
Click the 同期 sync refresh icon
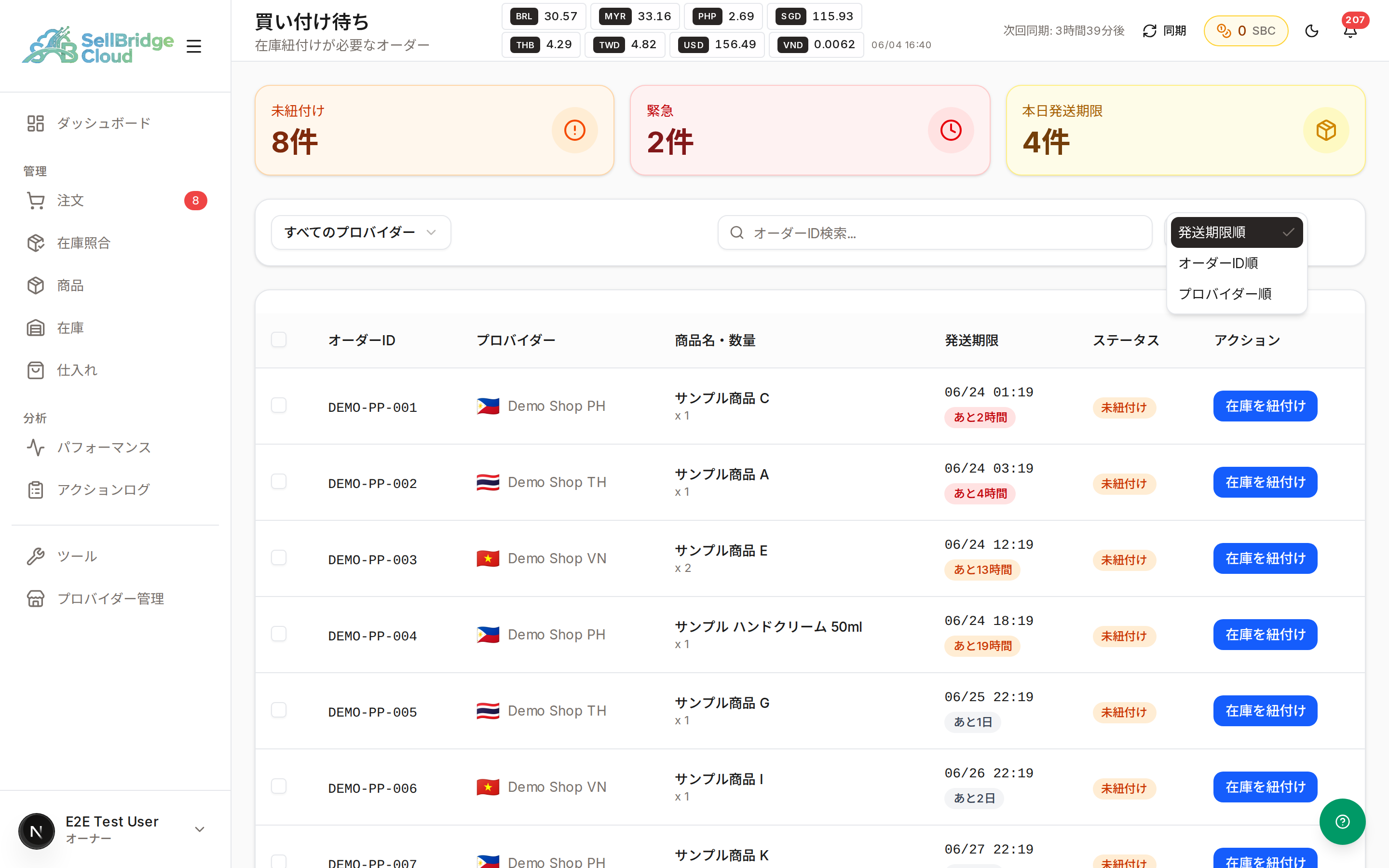click(x=1150, y=31)
